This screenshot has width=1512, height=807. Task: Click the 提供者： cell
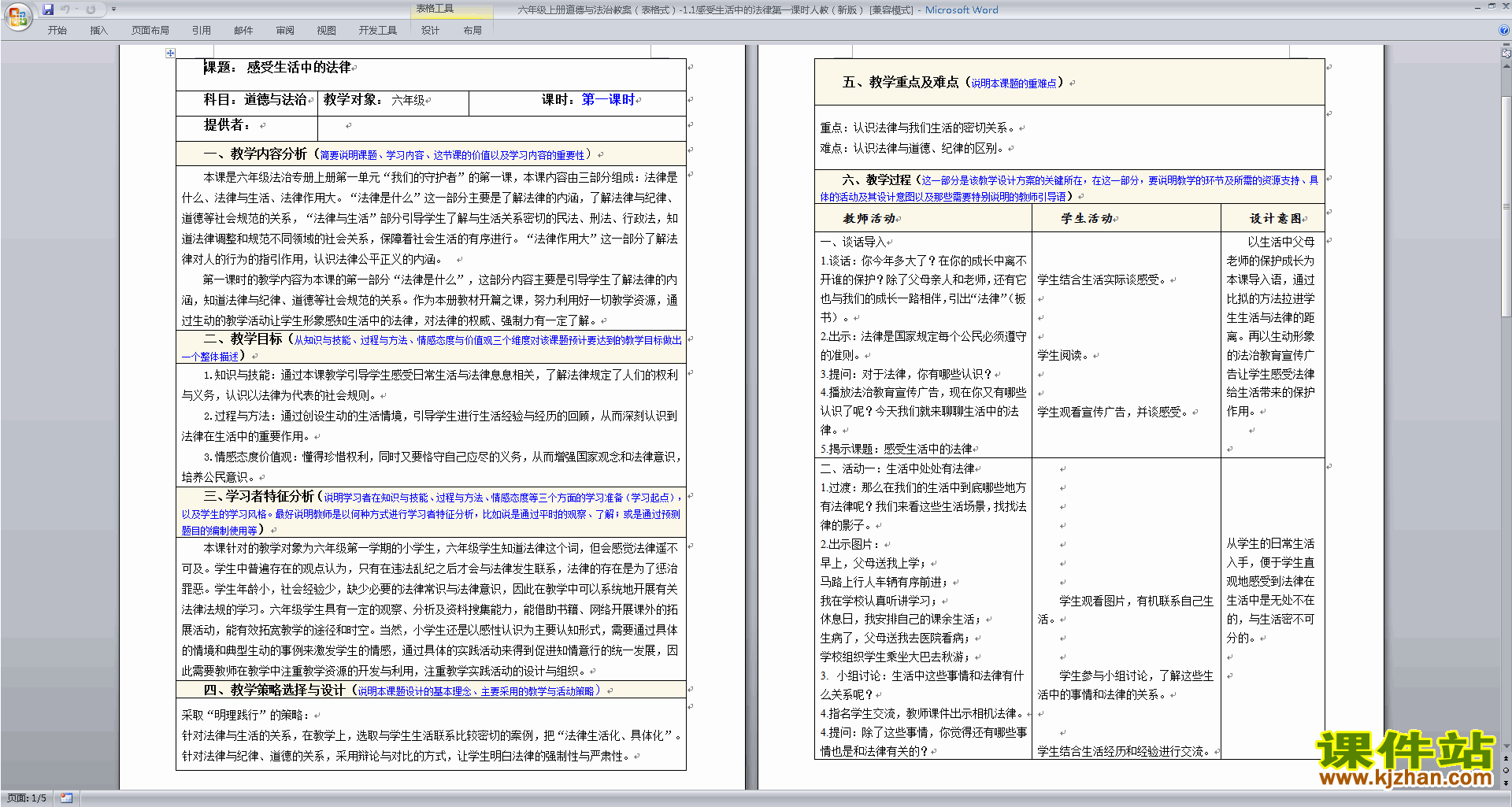pyautogui.click(x=246, y=128)
